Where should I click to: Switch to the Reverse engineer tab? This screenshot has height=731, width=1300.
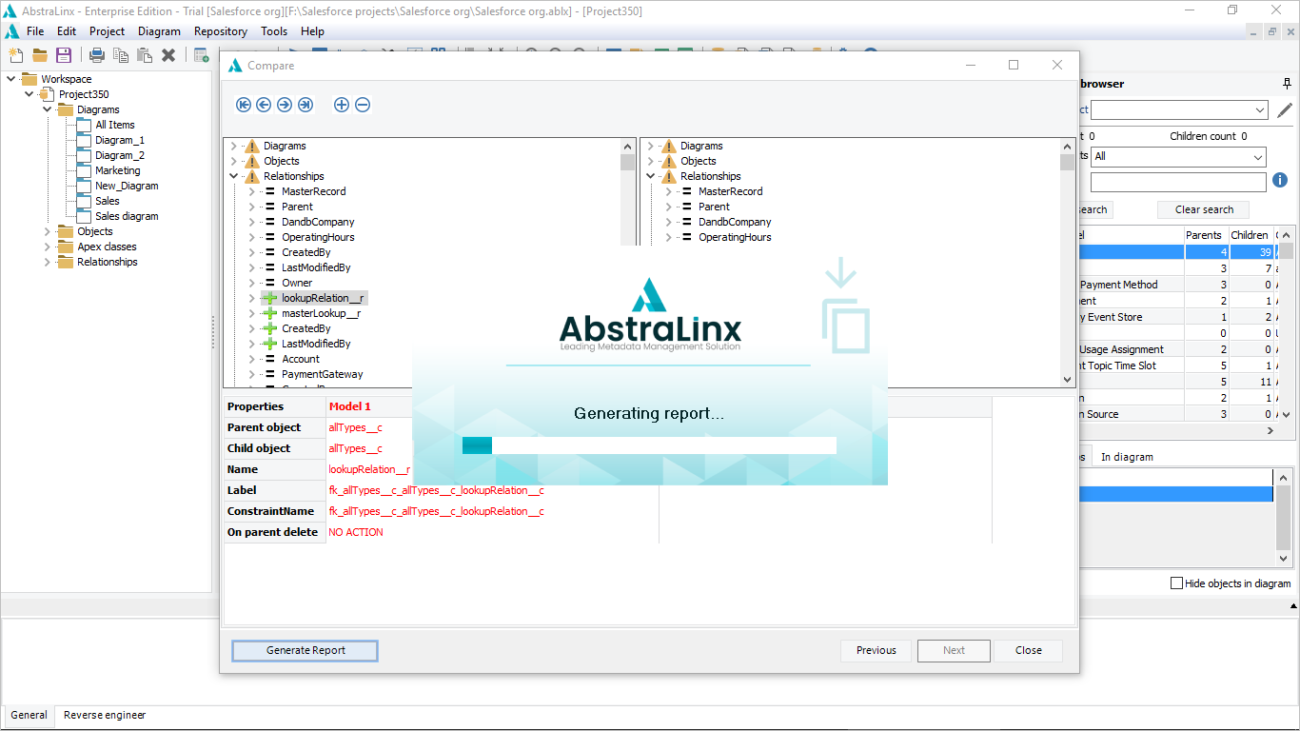(104, 715)
